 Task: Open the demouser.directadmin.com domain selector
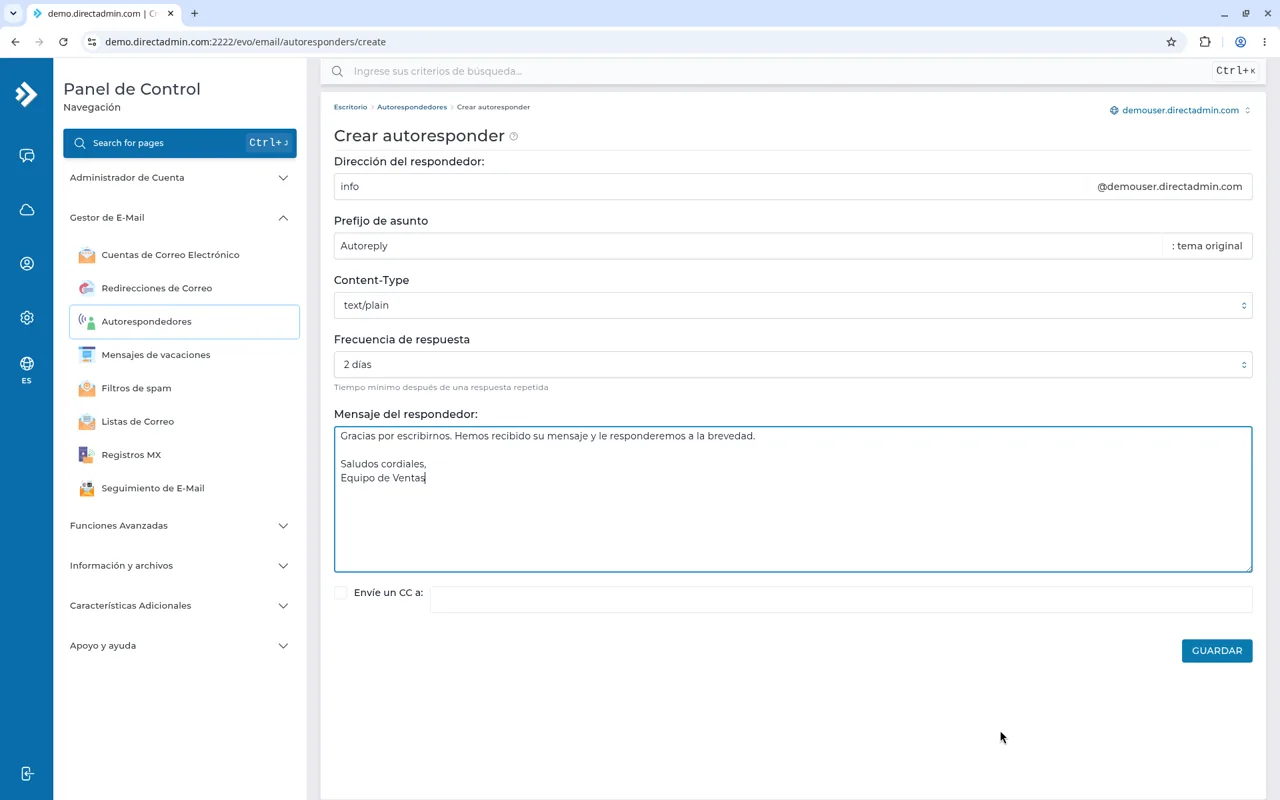point(1180,110)
